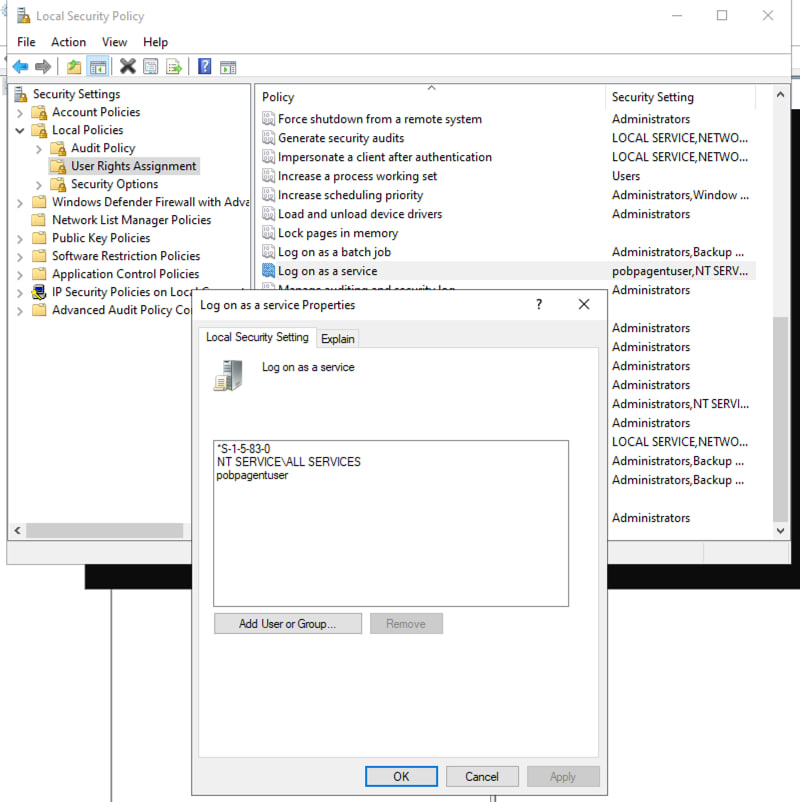800x802 pixels.
Task: Sort by the Security Setting column header
Action: click(x=680, y=97)
